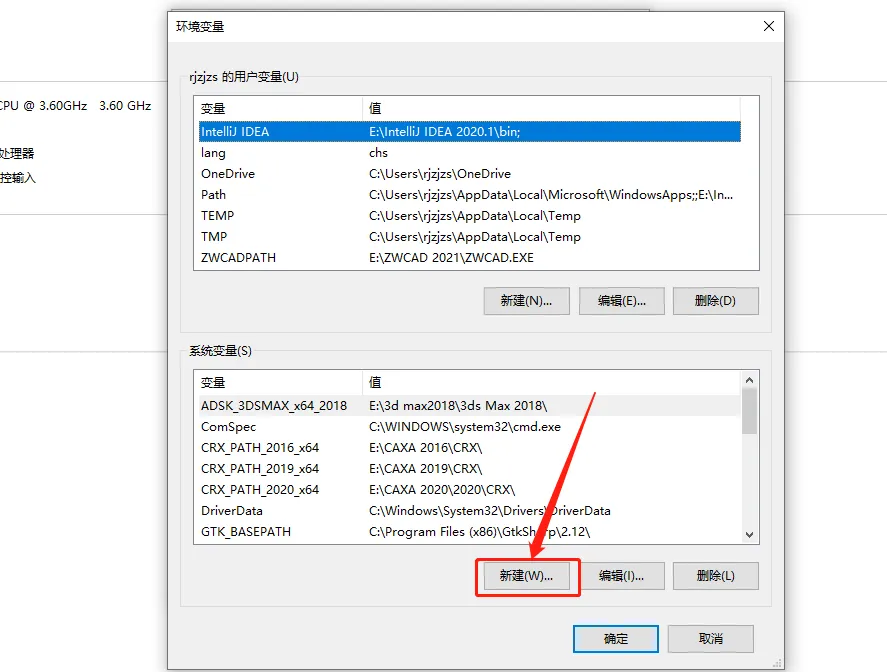Select the GTK_BASEPATH system variable
887x672 pixels.
click(470, 532)
